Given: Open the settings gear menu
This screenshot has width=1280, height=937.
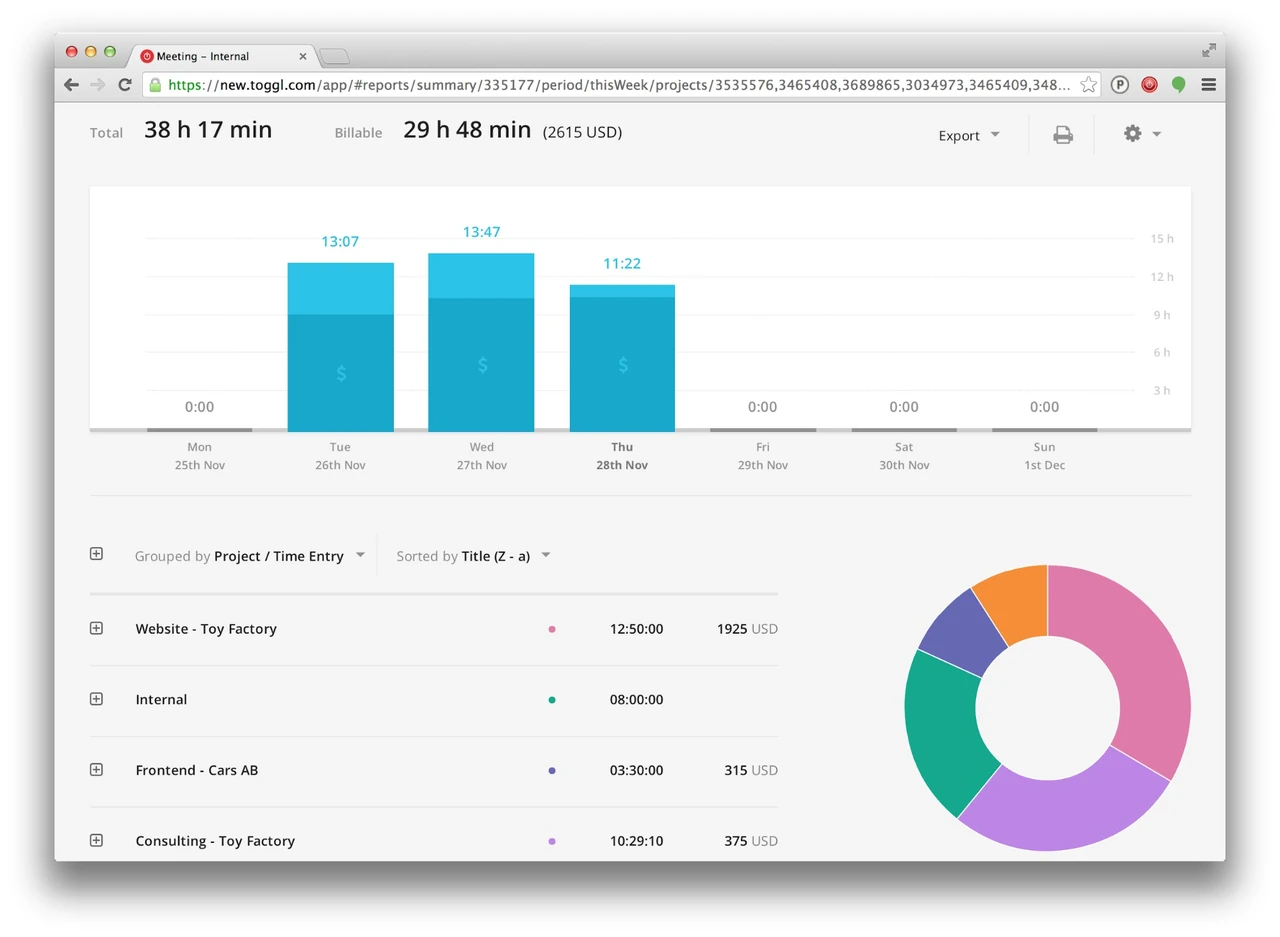Looking at the screenshot, I should [x=1141, y=134].
